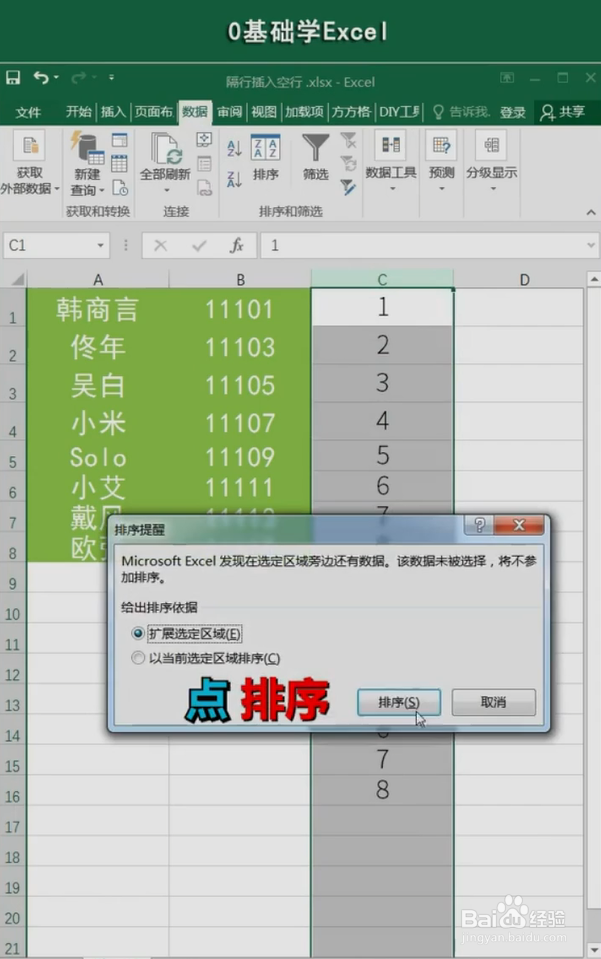Viewport: 601px width, 959px height.
Task: Click the from-table query icon
Action: [x=120, y=163]
